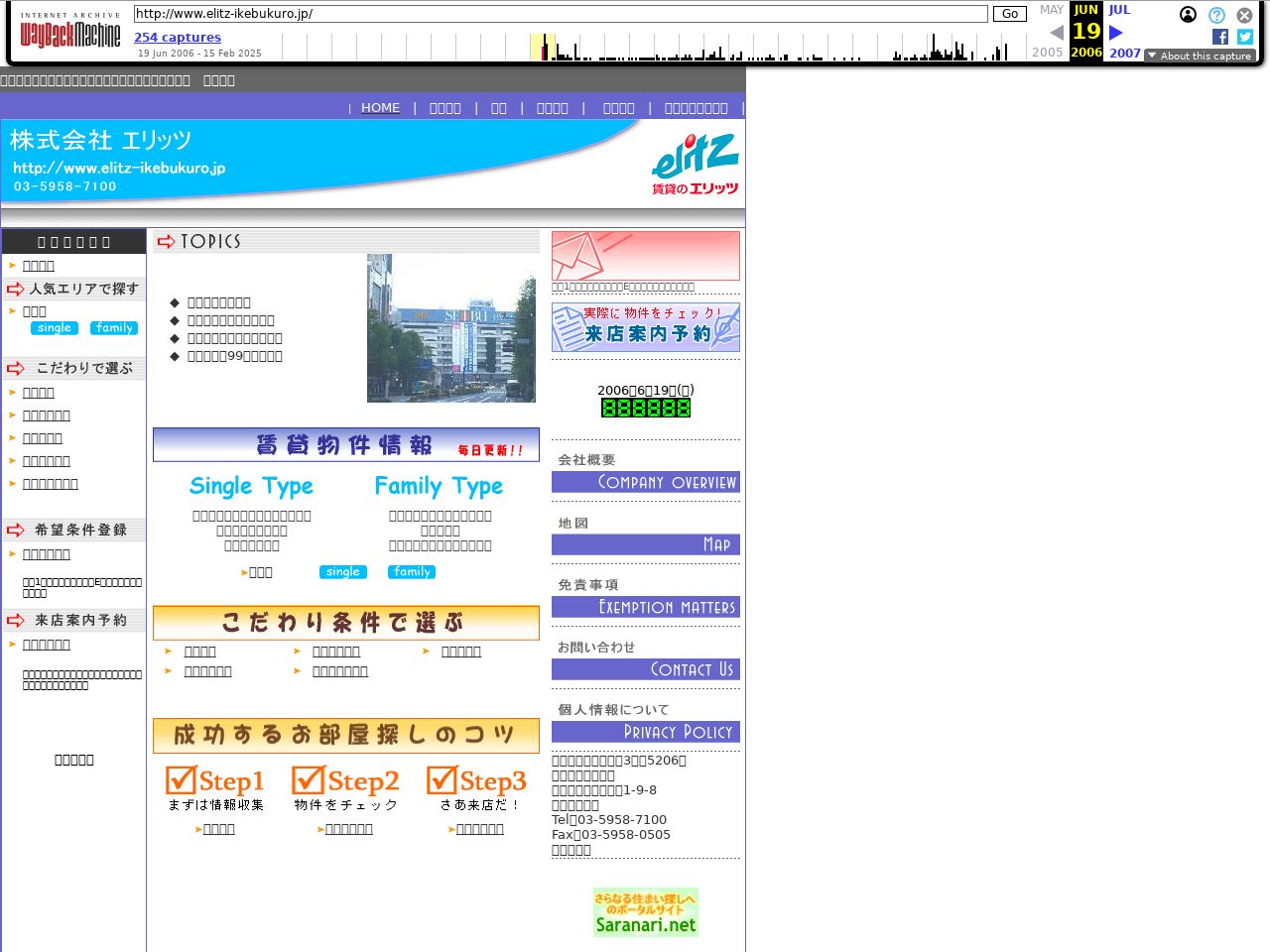Expand About this capture dropdown
The height and width of the screenshot is (952, 1270).
click(x=1201, y=57)
